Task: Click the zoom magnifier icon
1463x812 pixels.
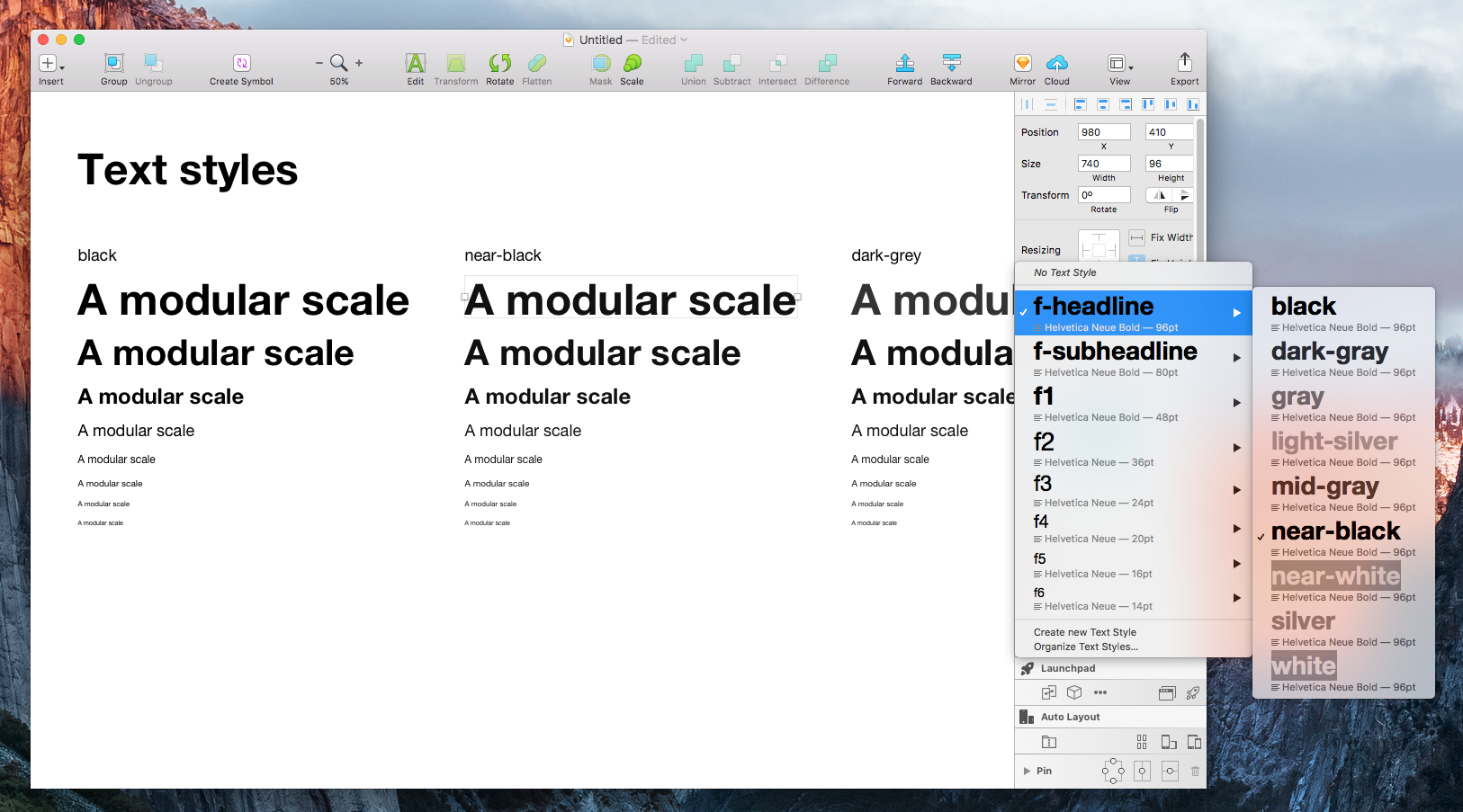Action: click(338, 62)
